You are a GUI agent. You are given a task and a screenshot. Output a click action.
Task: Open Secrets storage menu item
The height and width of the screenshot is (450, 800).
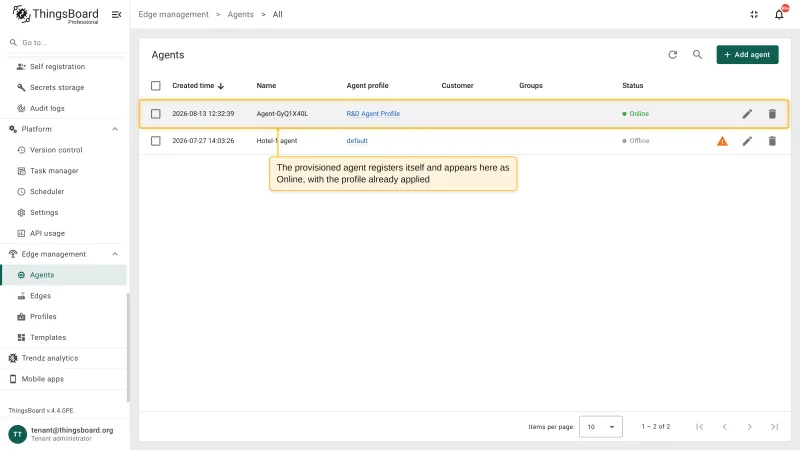[64, 87]
